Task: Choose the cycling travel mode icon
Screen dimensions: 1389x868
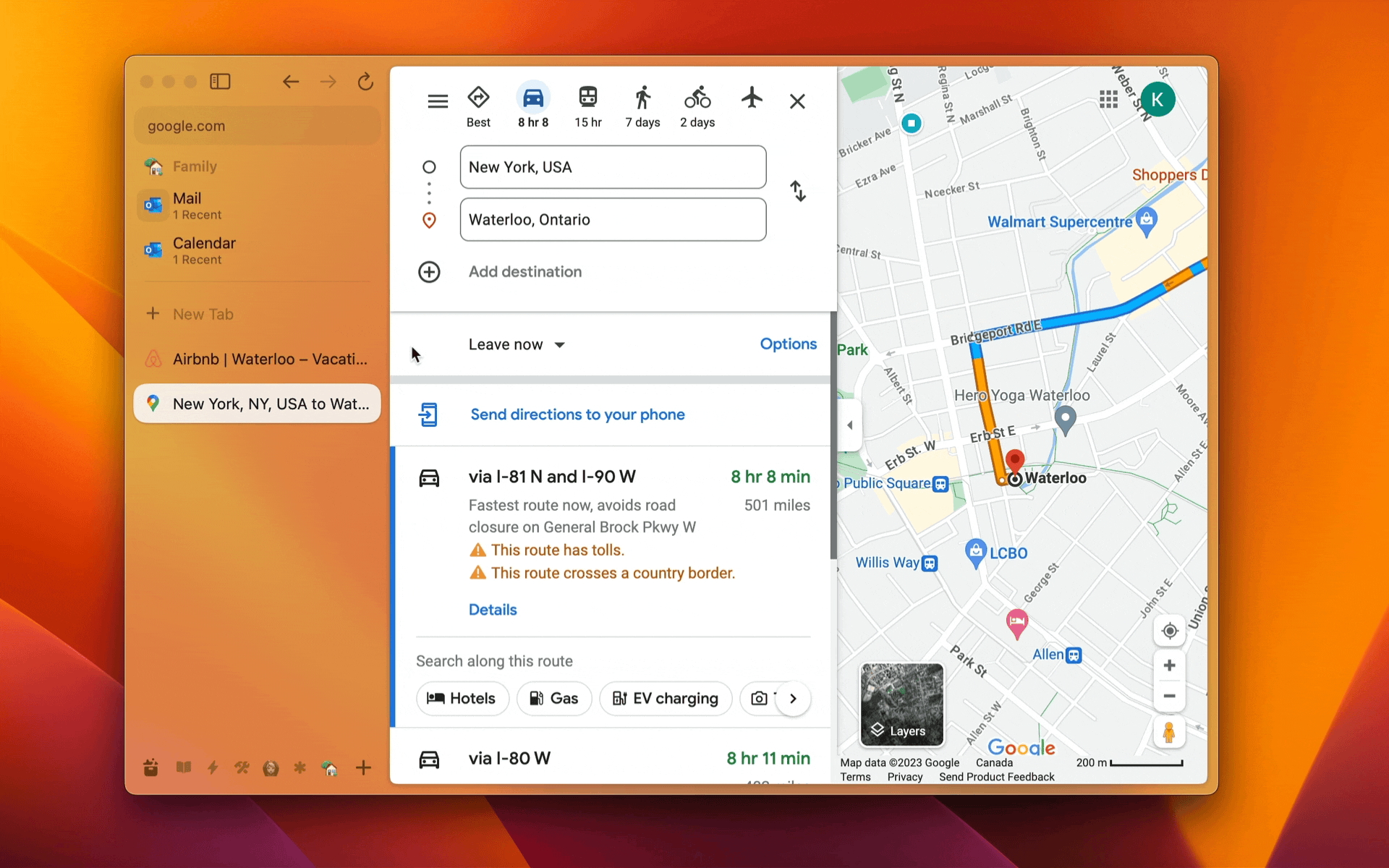Action: 697,98
